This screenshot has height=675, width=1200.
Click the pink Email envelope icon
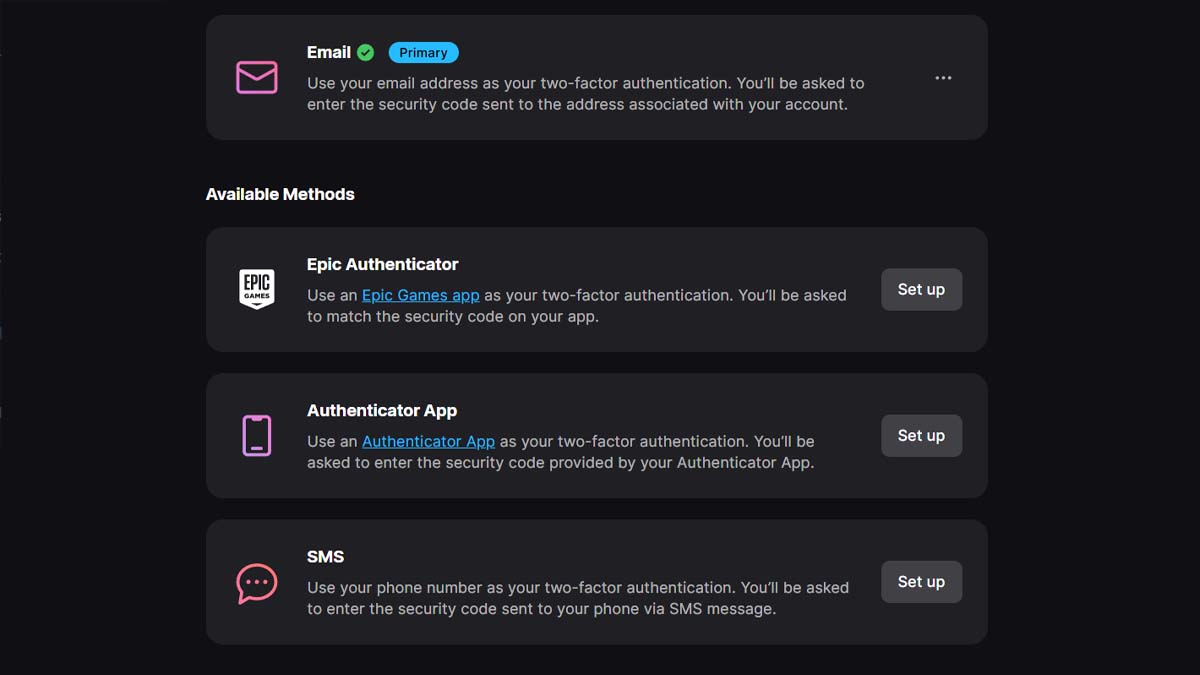point(257,77)
